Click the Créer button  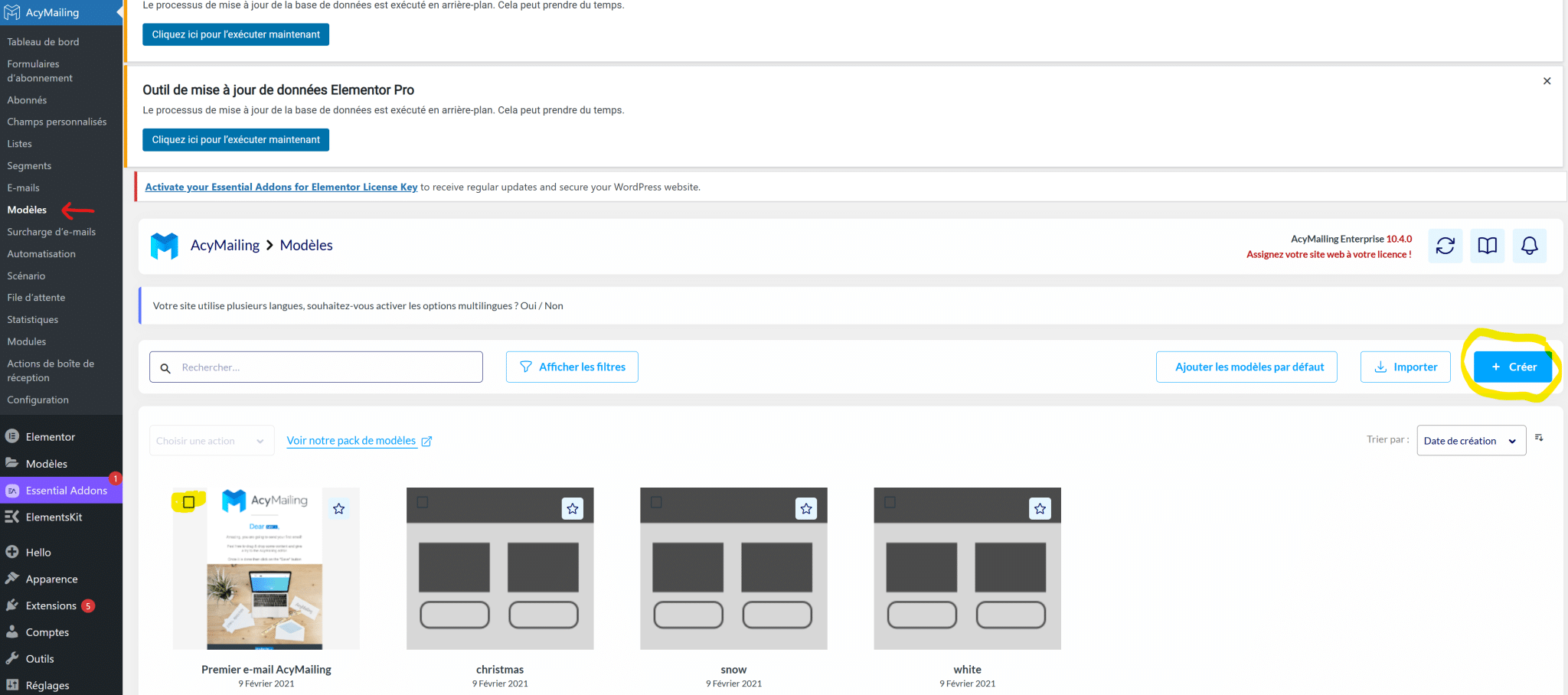[x=1513, y=367]
